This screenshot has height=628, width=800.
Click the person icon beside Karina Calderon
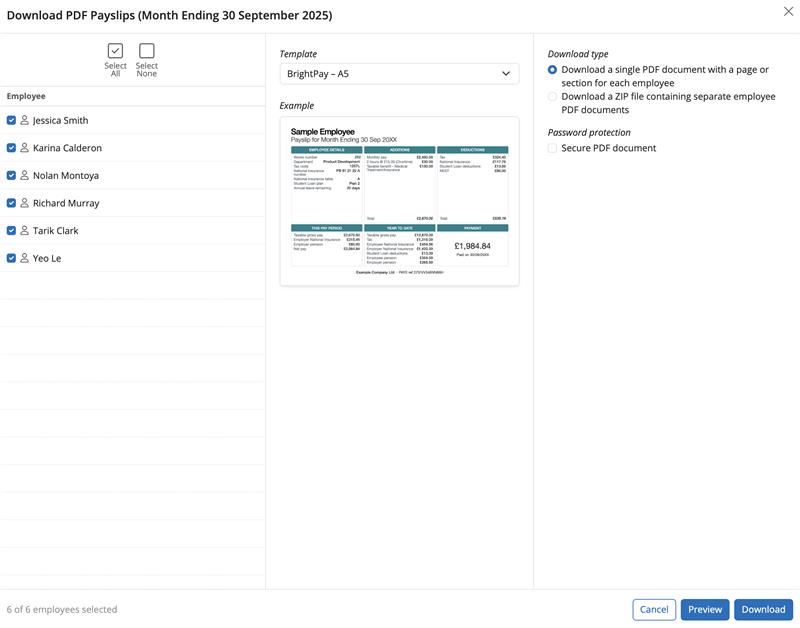[x=25, y=148]
